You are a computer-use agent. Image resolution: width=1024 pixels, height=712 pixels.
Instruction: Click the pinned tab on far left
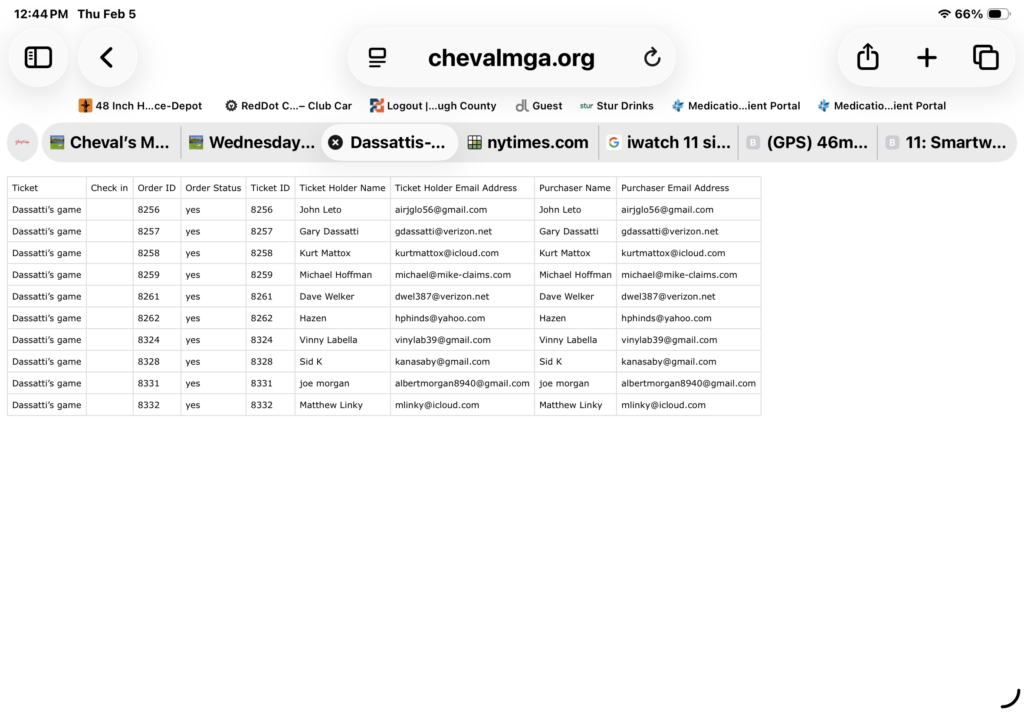tap(22, 142)
